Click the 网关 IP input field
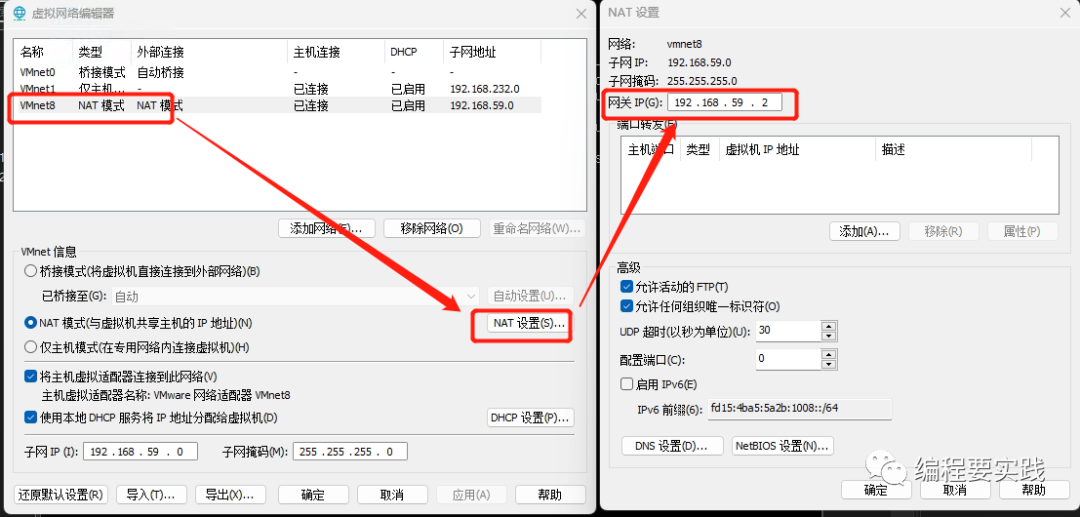Image resolution: width=1080 pixels, height=517 pixels. coord(725,103)
